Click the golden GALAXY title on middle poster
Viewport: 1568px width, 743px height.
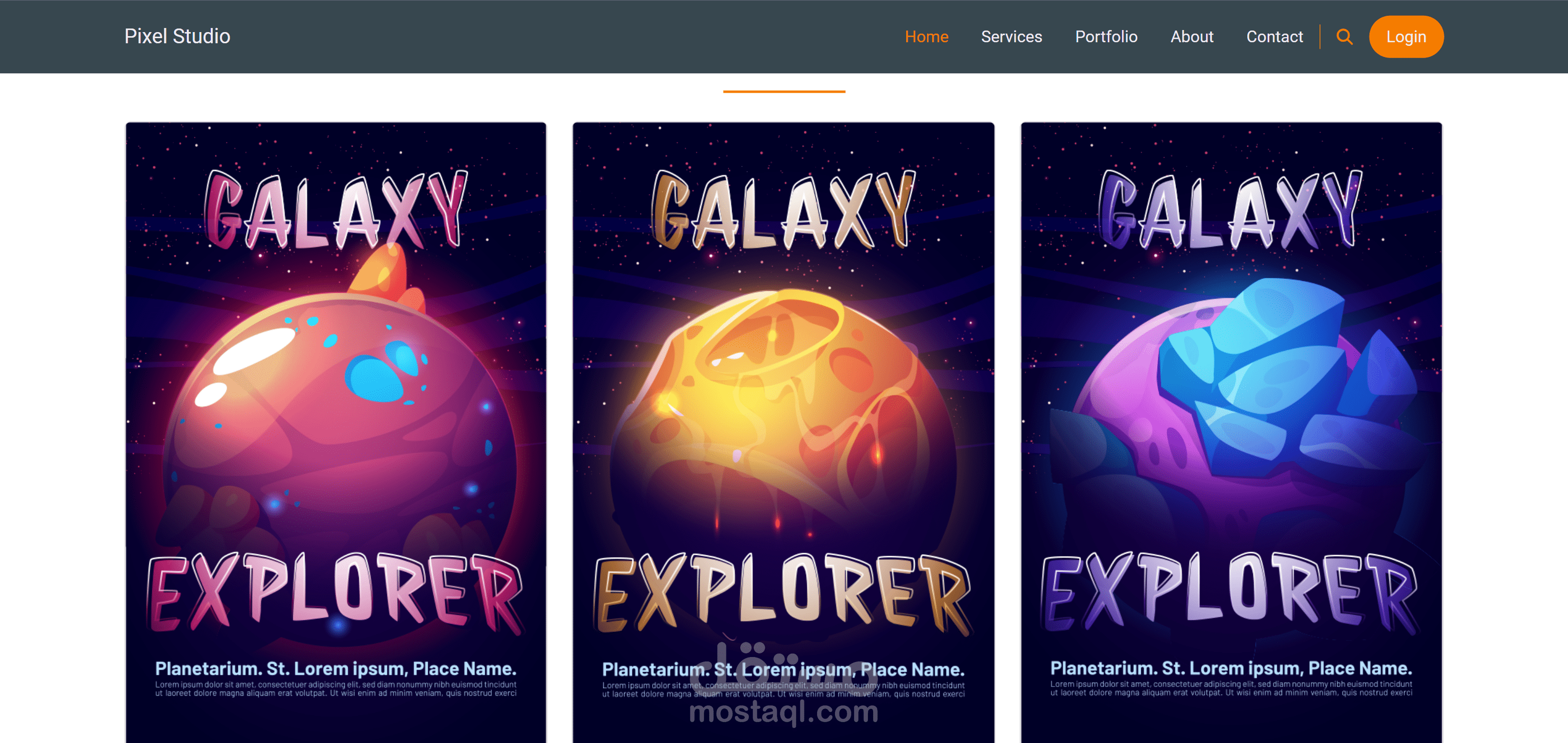783,210
